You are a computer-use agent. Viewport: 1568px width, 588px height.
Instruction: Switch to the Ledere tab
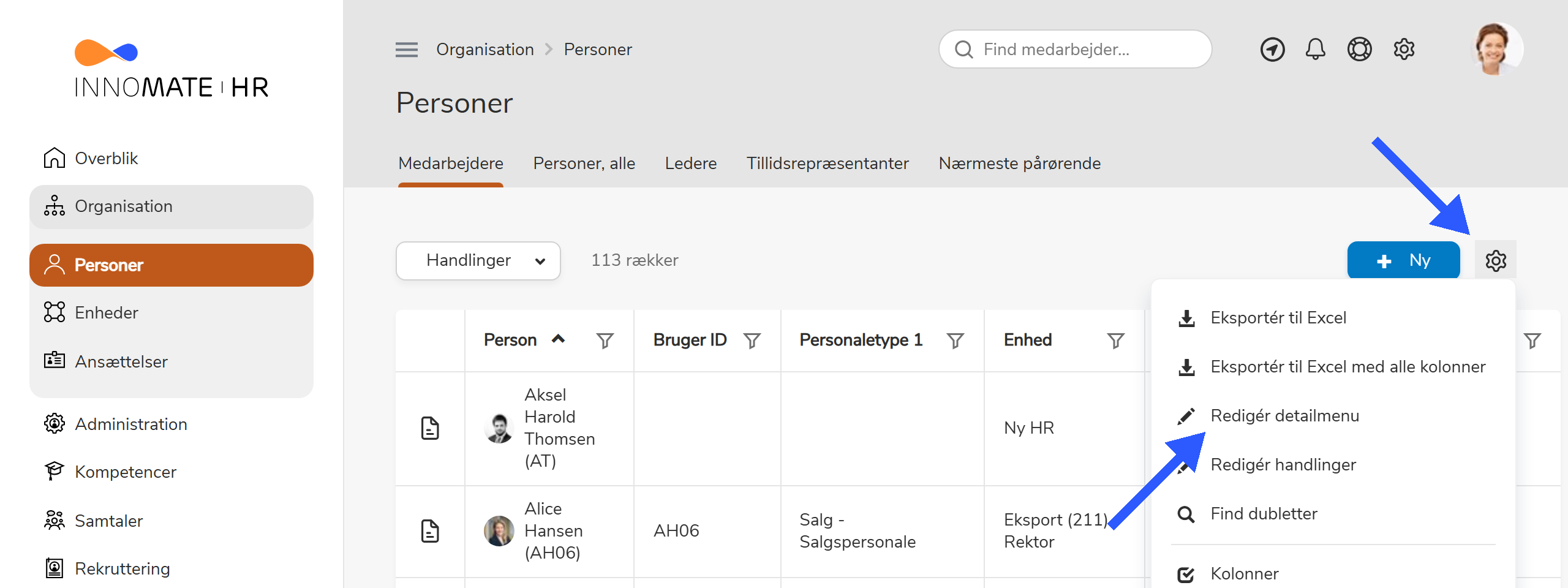(691, 163)
